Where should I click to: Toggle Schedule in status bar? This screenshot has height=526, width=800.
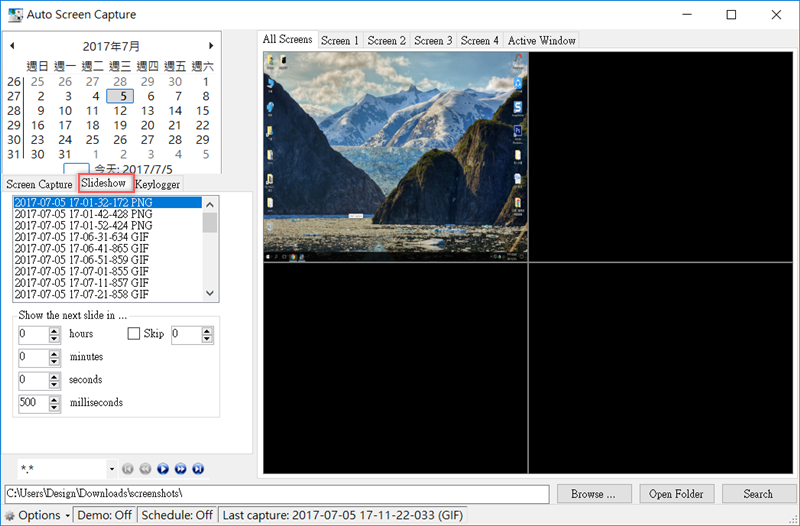[x=176, y=516]
